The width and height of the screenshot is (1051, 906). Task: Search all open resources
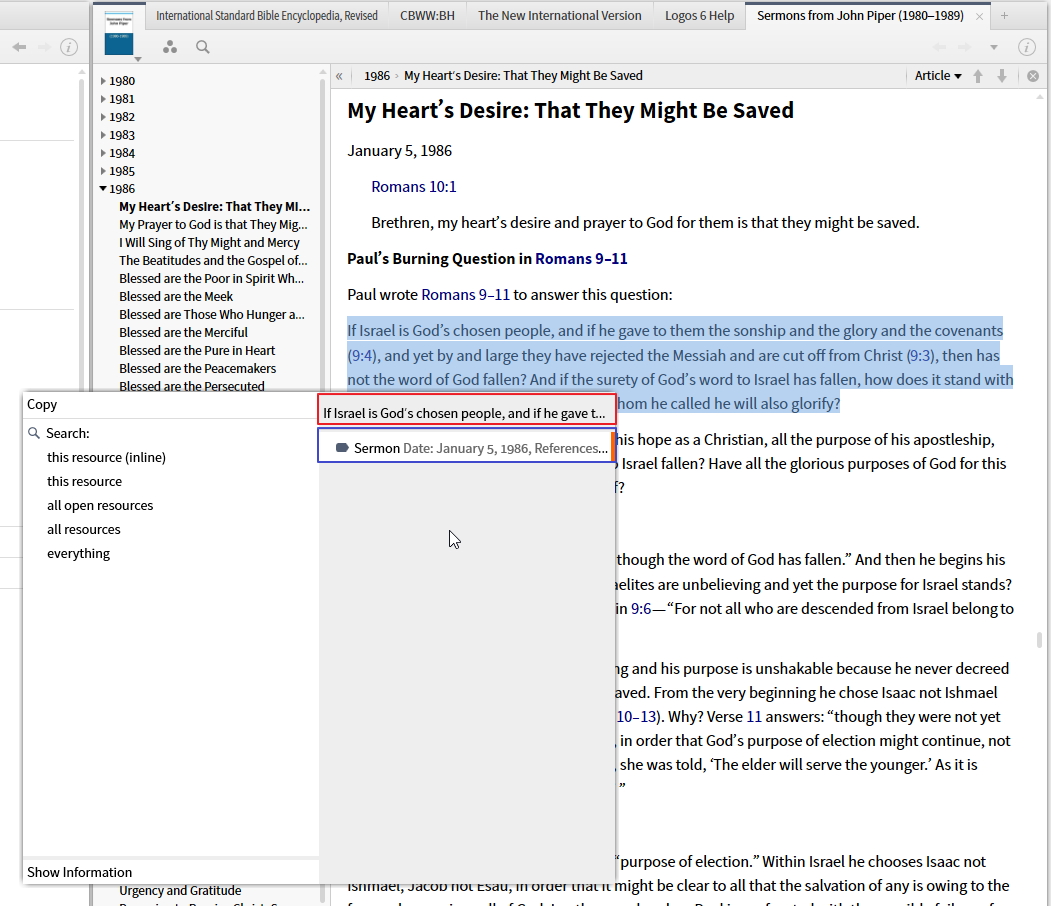click(x=100, y=505)
